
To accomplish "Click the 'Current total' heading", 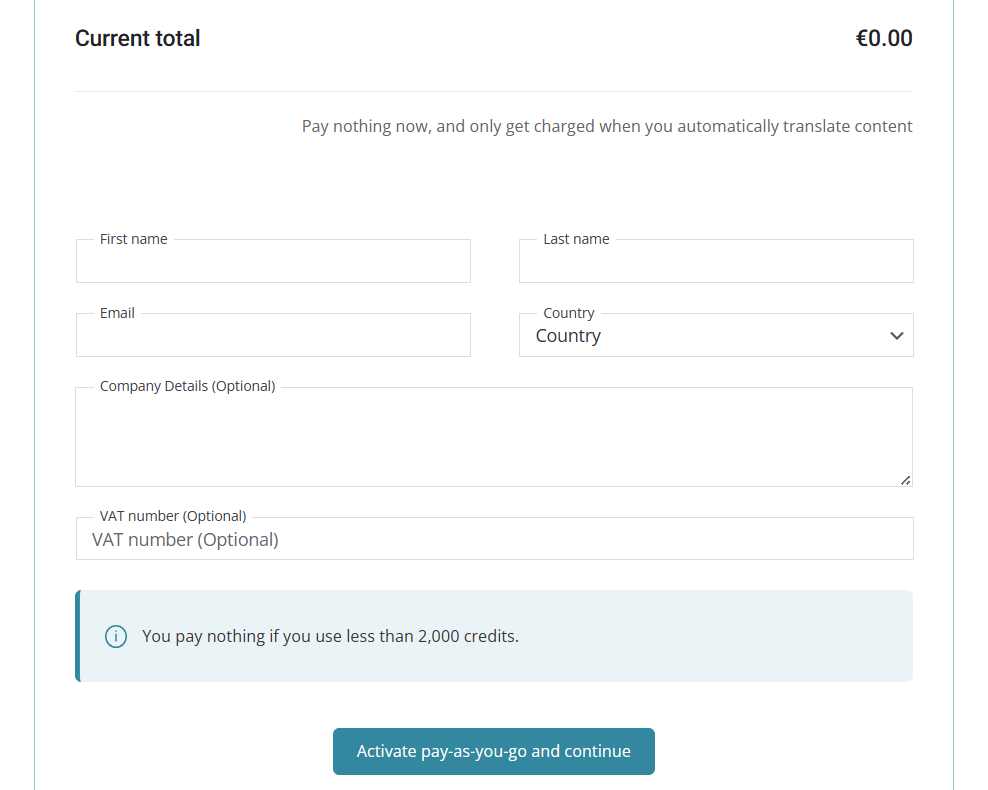I will [x=138, y=39].
